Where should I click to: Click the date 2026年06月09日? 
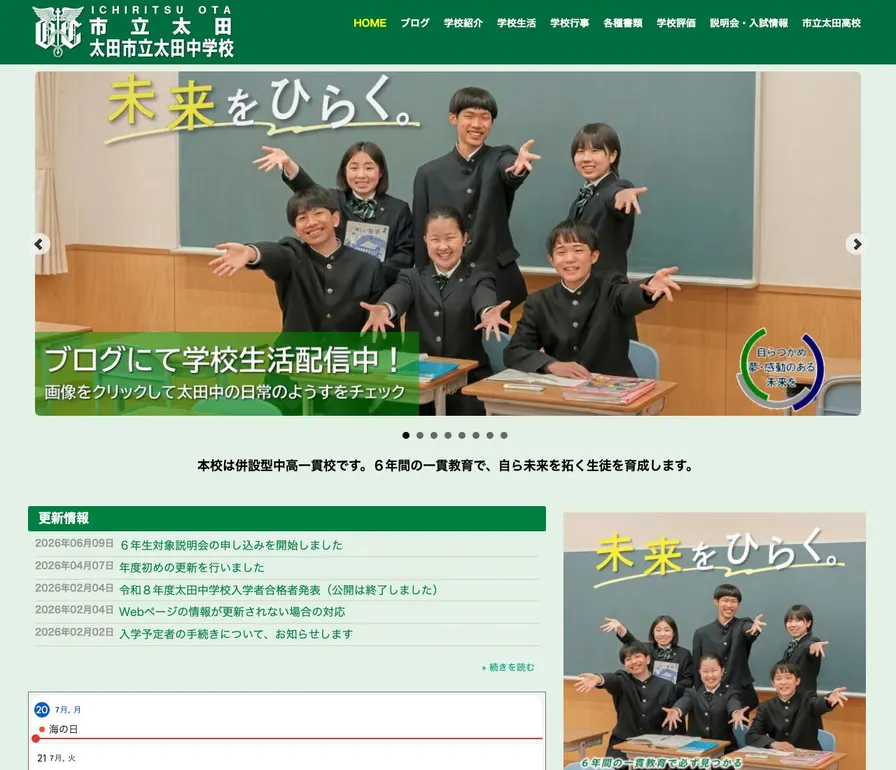[74, 543]
